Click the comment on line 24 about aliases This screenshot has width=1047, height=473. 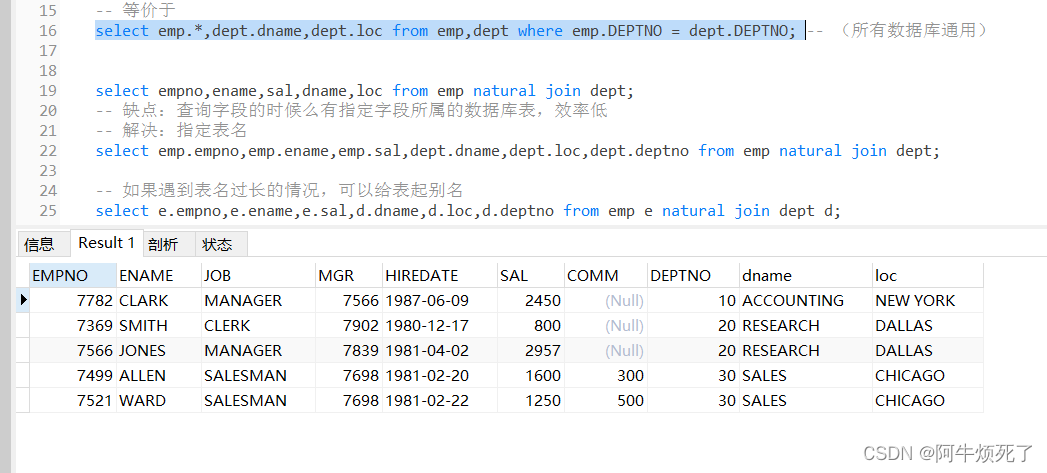[279, 191]
